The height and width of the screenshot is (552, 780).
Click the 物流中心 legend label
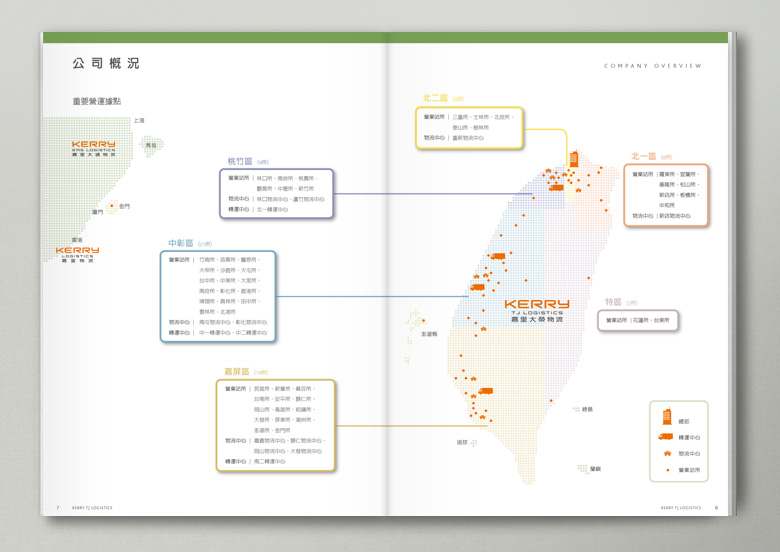(x=689, y=454)
